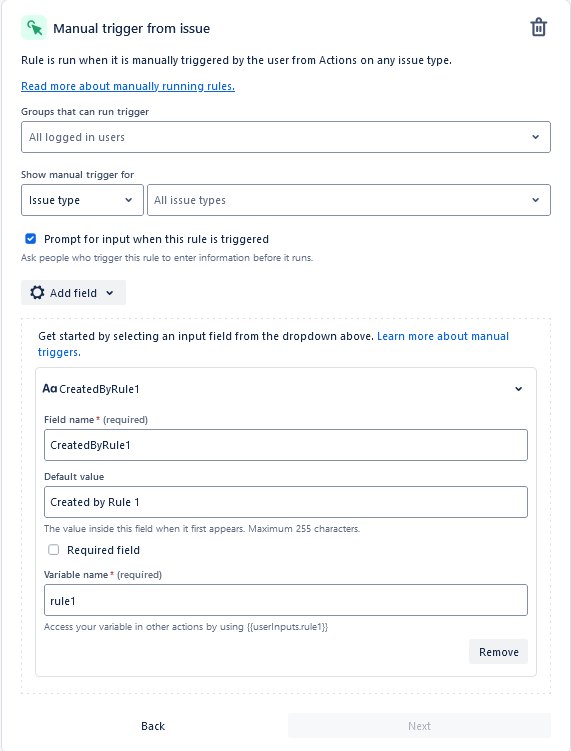Open Groups that can run trigger dropdown
This screenshot has height=751, width=571.
coord(286,137)
